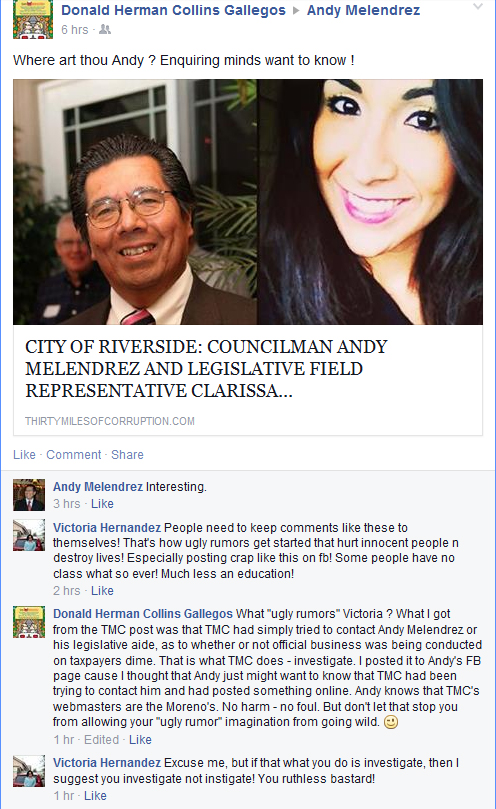Share the post
The width and height of the screenshot is (496, 809).
click(127, 455)
